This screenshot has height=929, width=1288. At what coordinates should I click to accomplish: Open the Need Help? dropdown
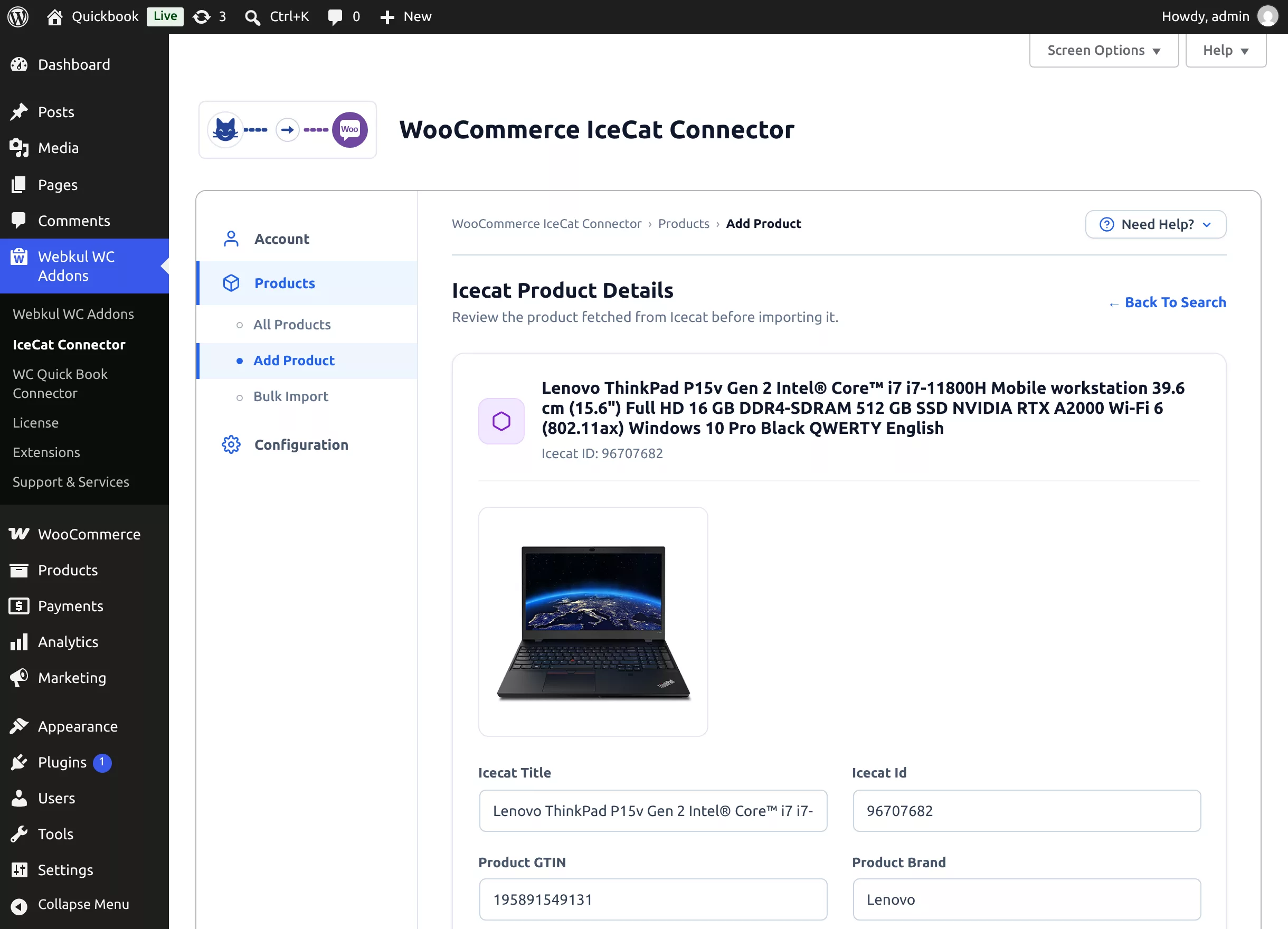tap(1155, 224)
